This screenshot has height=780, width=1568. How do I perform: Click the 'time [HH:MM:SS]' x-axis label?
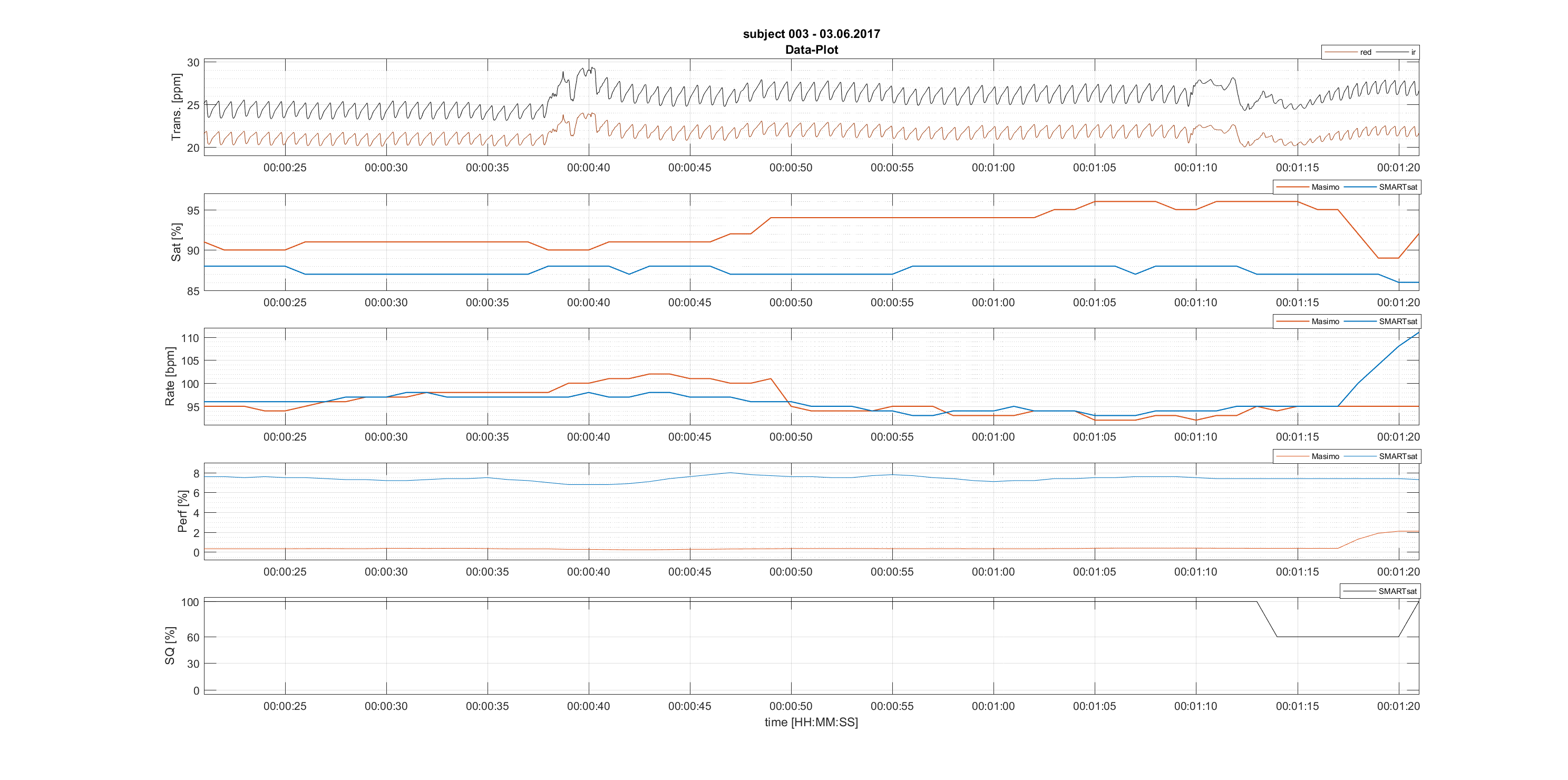811,723
